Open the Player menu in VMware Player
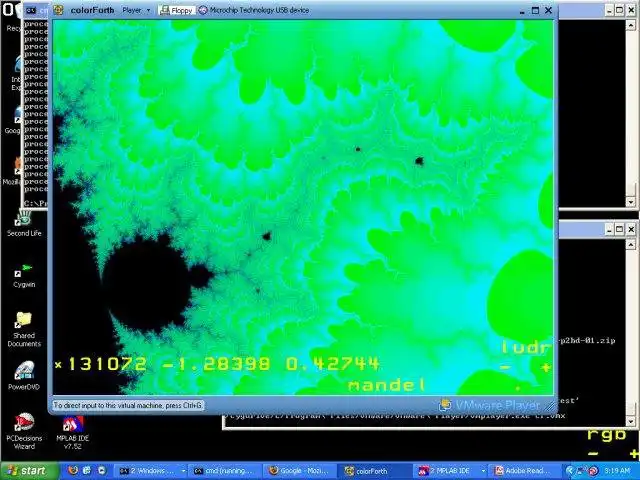 point(136,10)
